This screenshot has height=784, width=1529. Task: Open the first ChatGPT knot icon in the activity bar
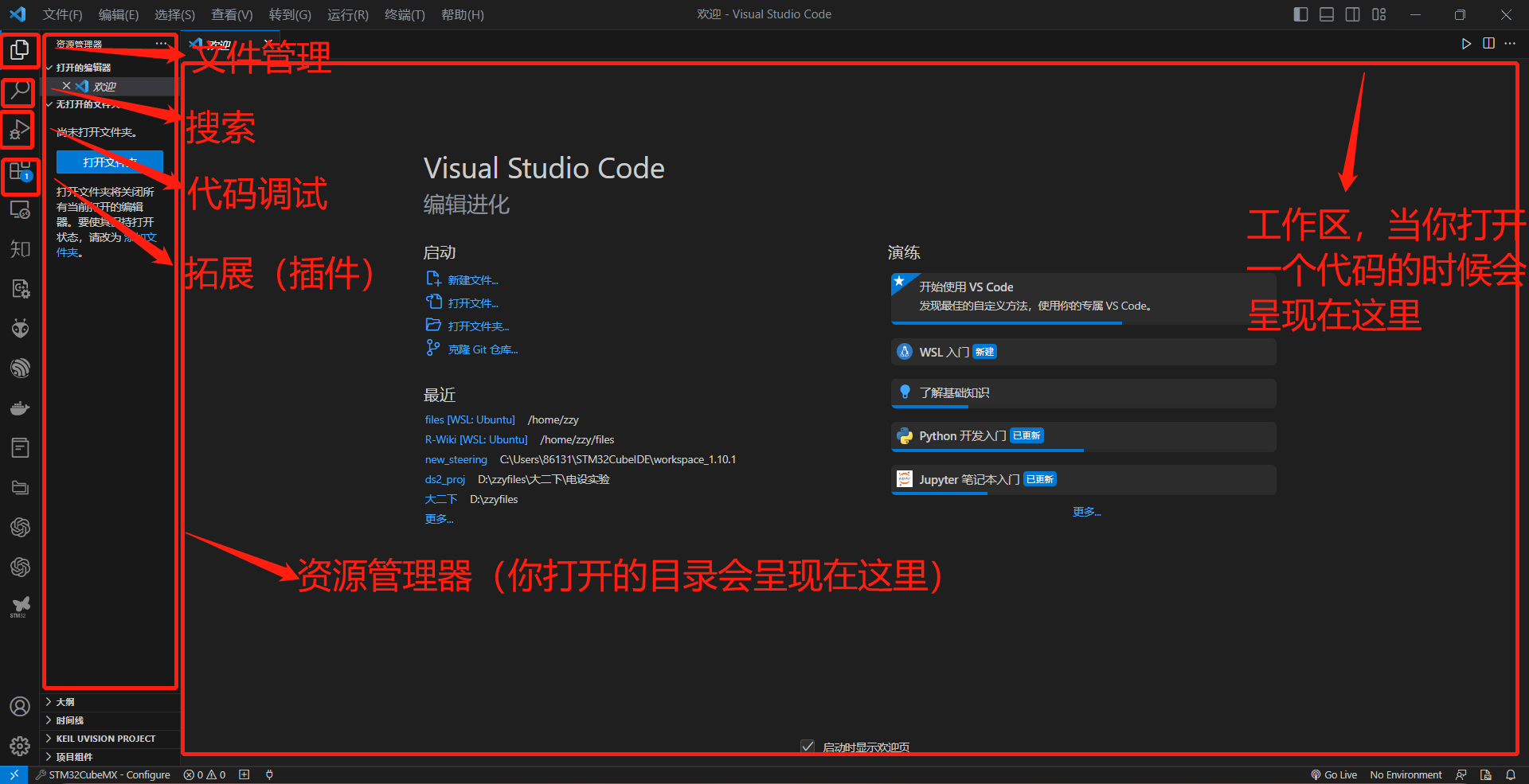[x=20, y=527]
